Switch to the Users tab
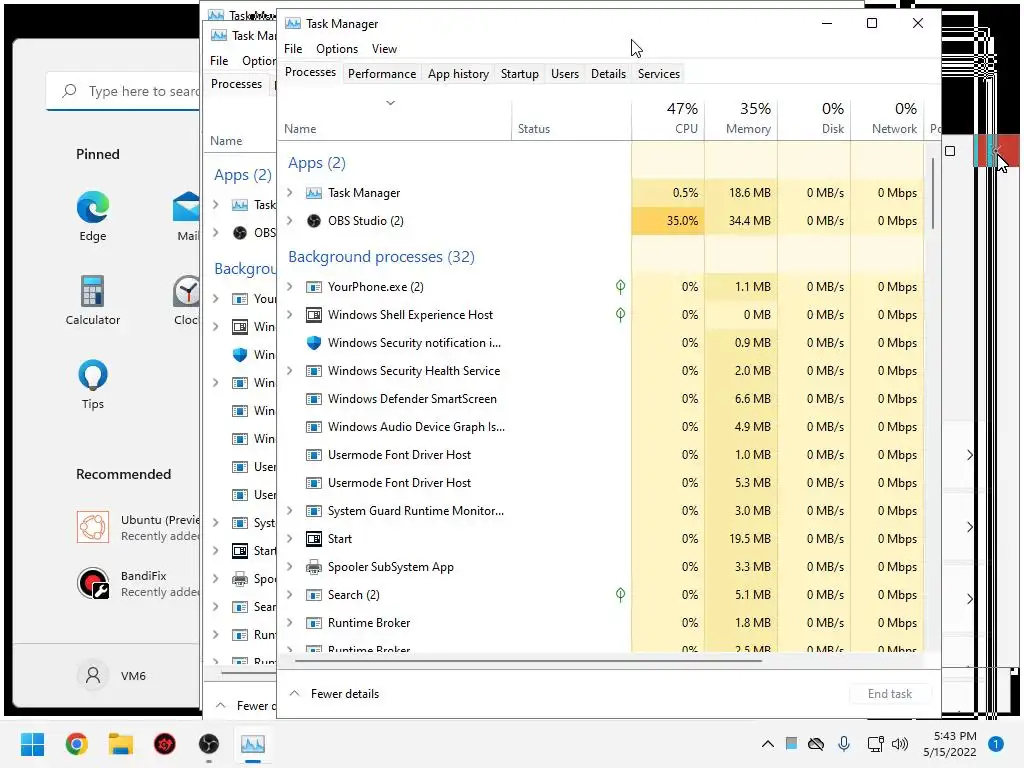 click(x=565, y=74)
